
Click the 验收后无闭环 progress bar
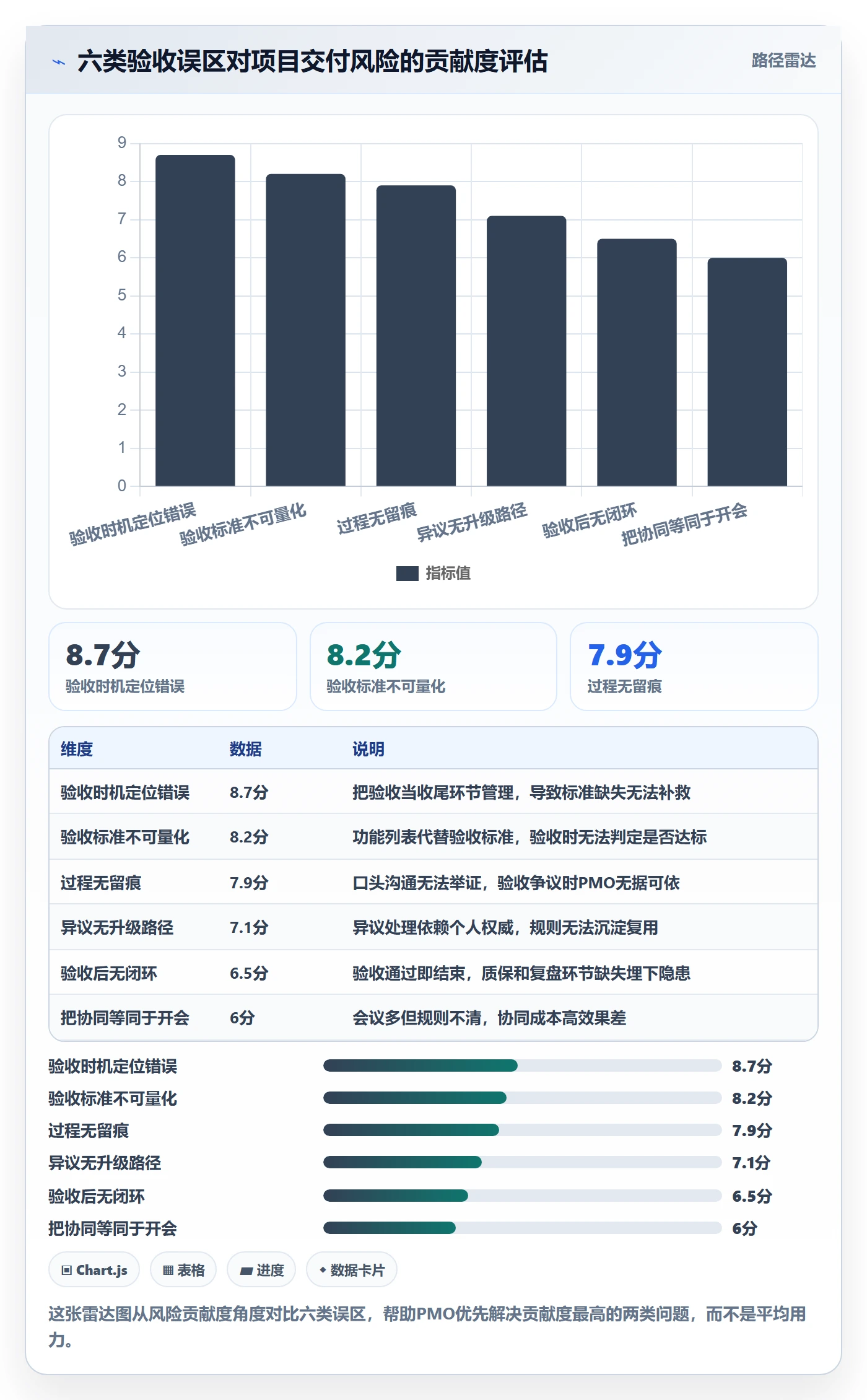pyautogui.click(x=522, y=1196)
